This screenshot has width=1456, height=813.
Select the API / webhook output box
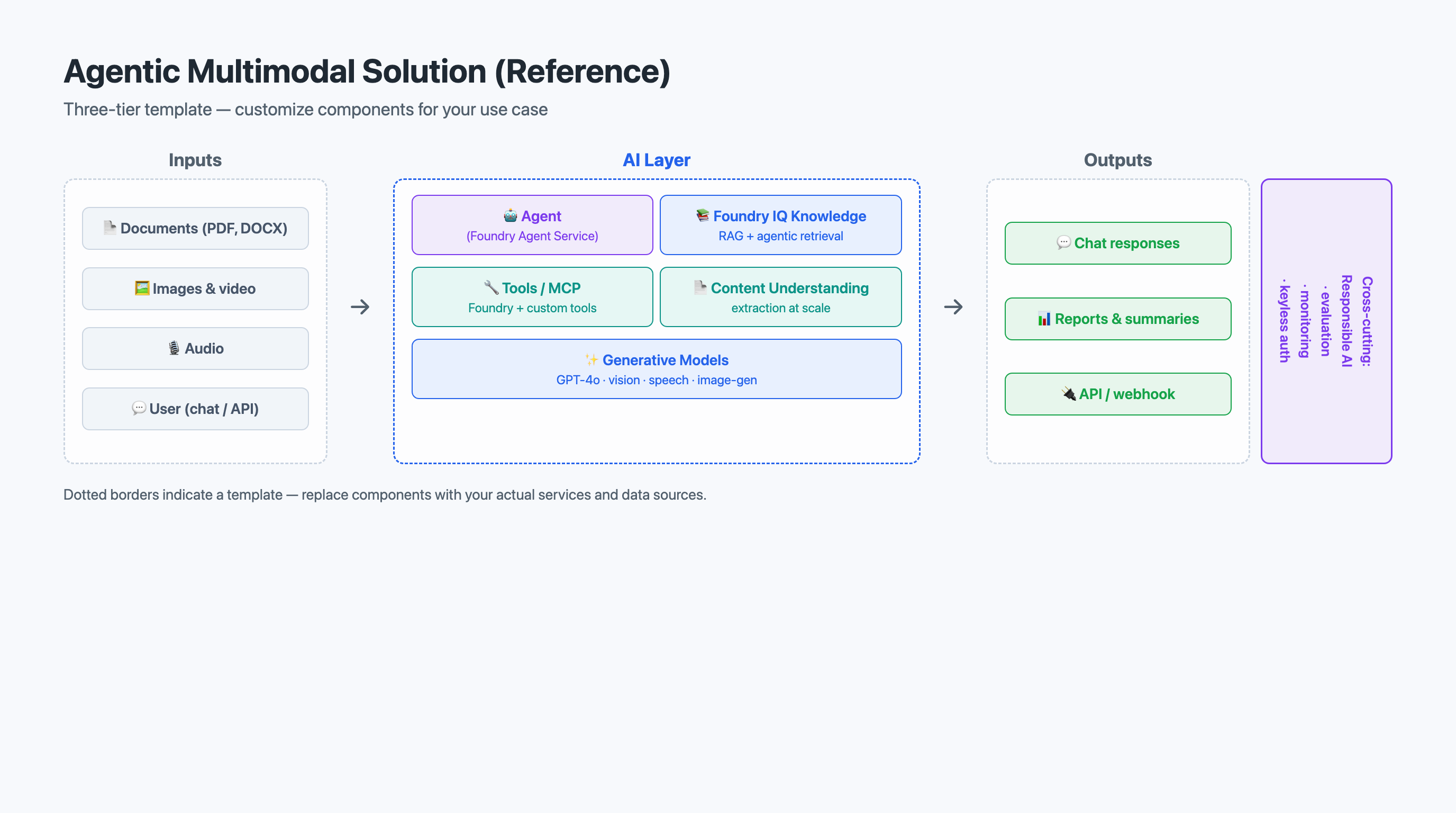[x=1118, y=394]
